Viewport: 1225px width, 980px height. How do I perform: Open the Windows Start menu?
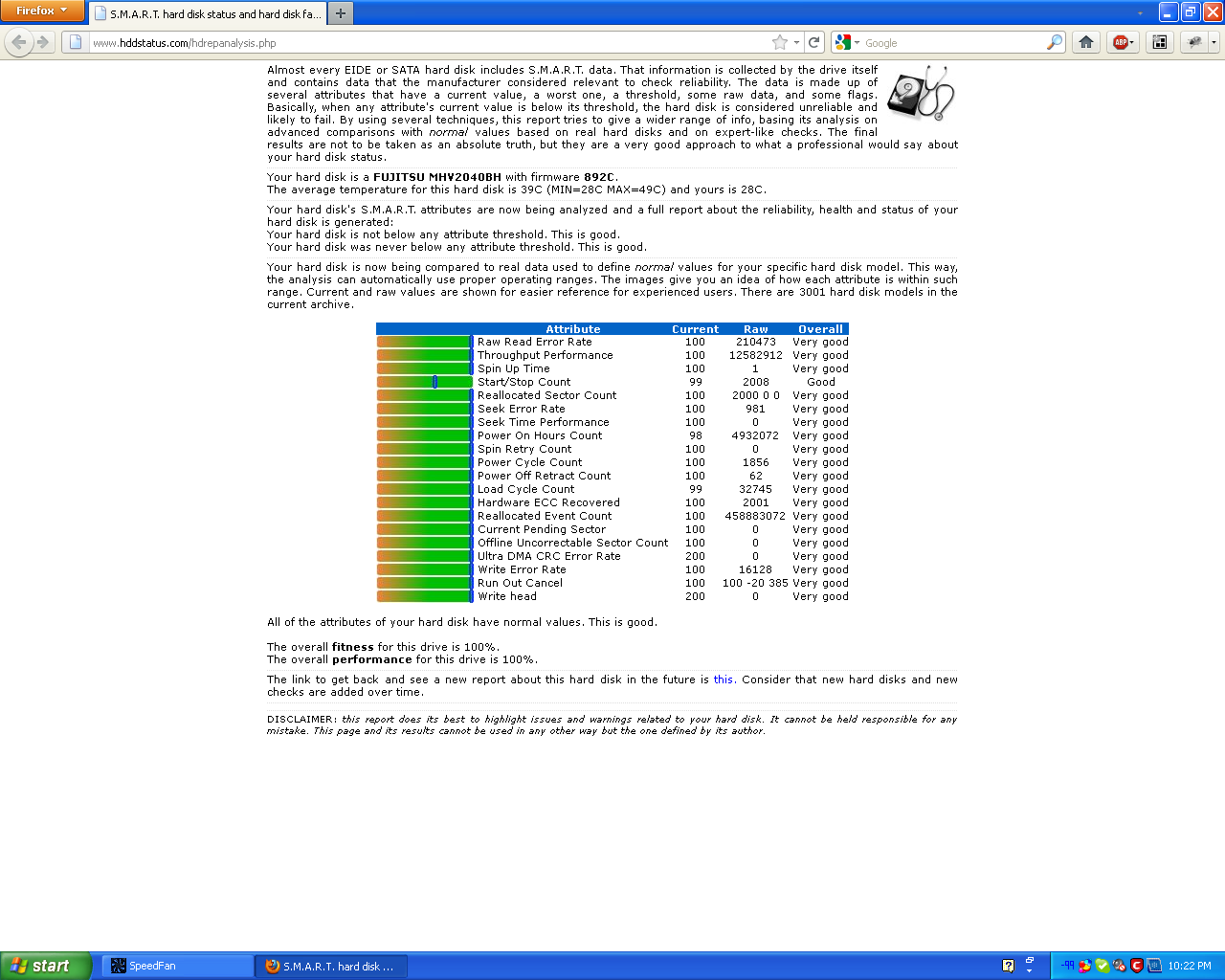[46, 966]
